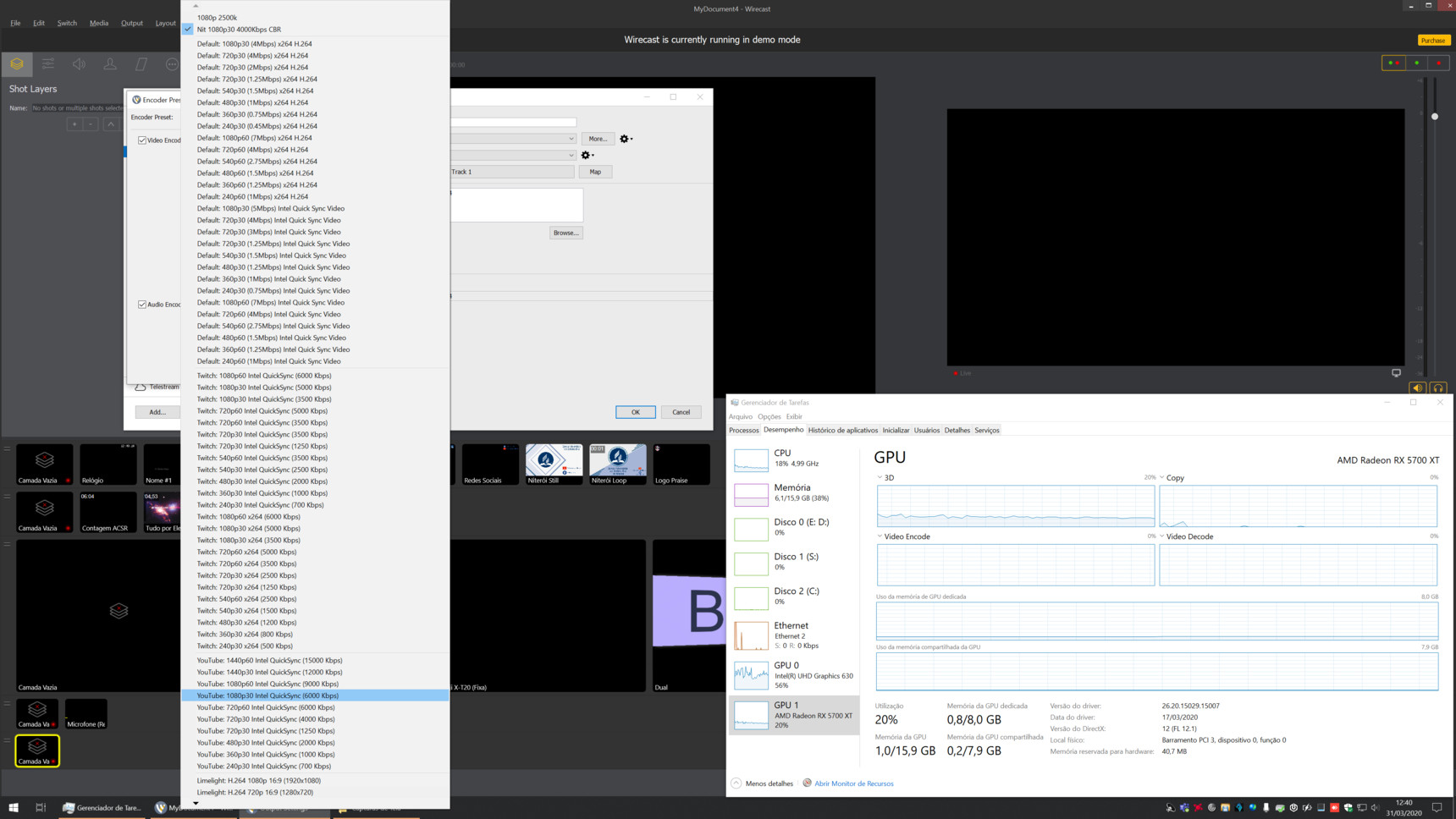
Task: Open the Output menu in Wirecast
Action: click(132, 23)
